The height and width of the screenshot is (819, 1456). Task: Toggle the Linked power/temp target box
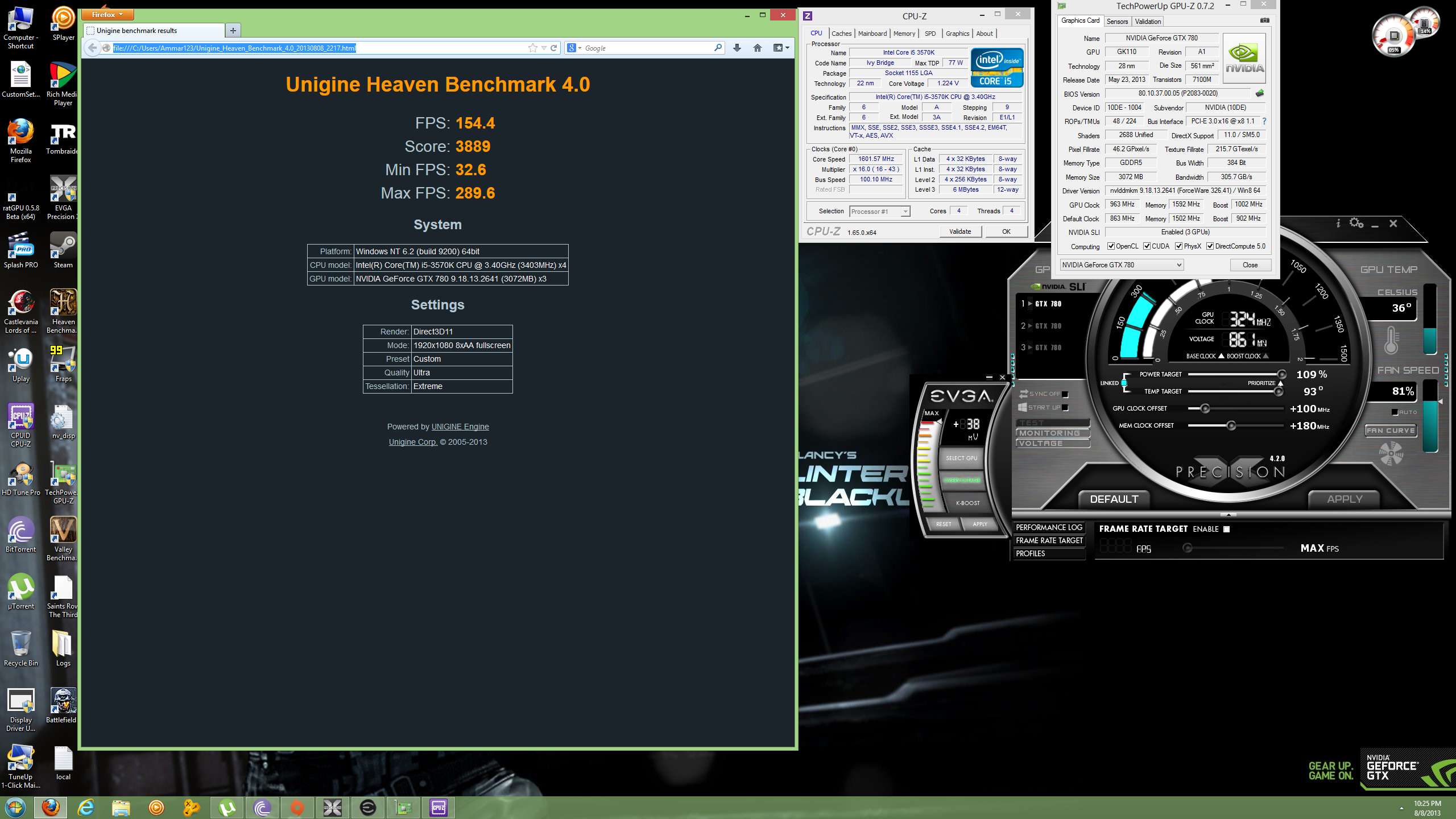(1124, 383)
